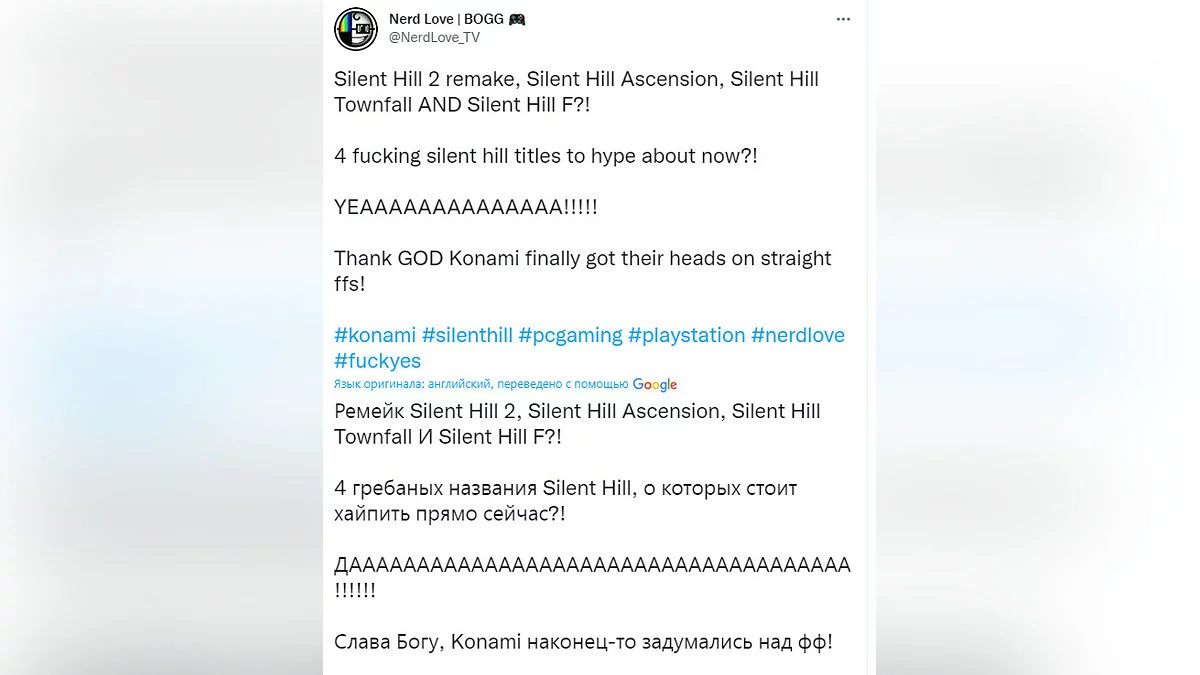Viewport: 1200px width, 675px height.
Task: Click the Google logo in translation notice
Action: tap(655, 385)
